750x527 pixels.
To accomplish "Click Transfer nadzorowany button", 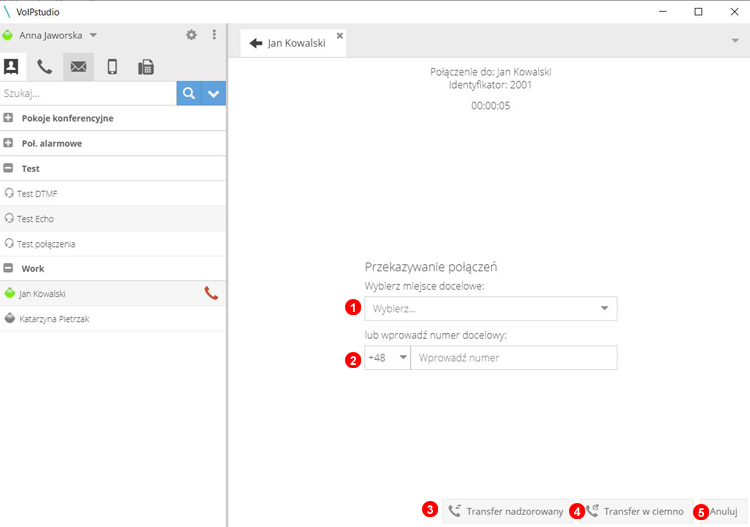I will (507, 511).
